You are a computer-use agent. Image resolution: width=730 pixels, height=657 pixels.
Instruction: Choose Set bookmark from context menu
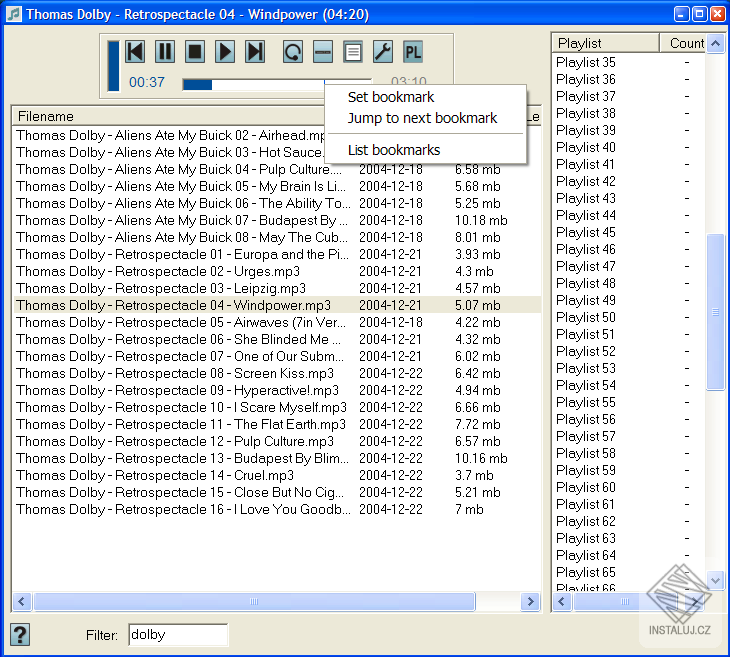pos(391,97)
